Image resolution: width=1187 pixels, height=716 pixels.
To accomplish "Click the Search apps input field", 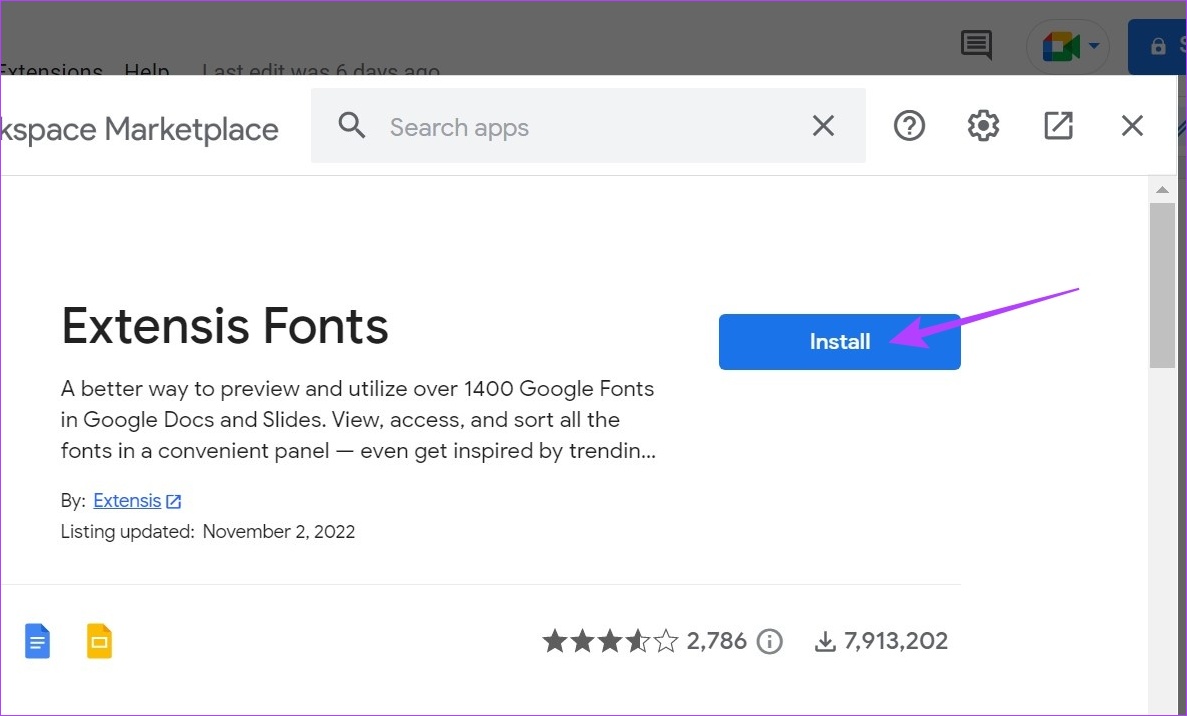I will (x=588, y=126).
